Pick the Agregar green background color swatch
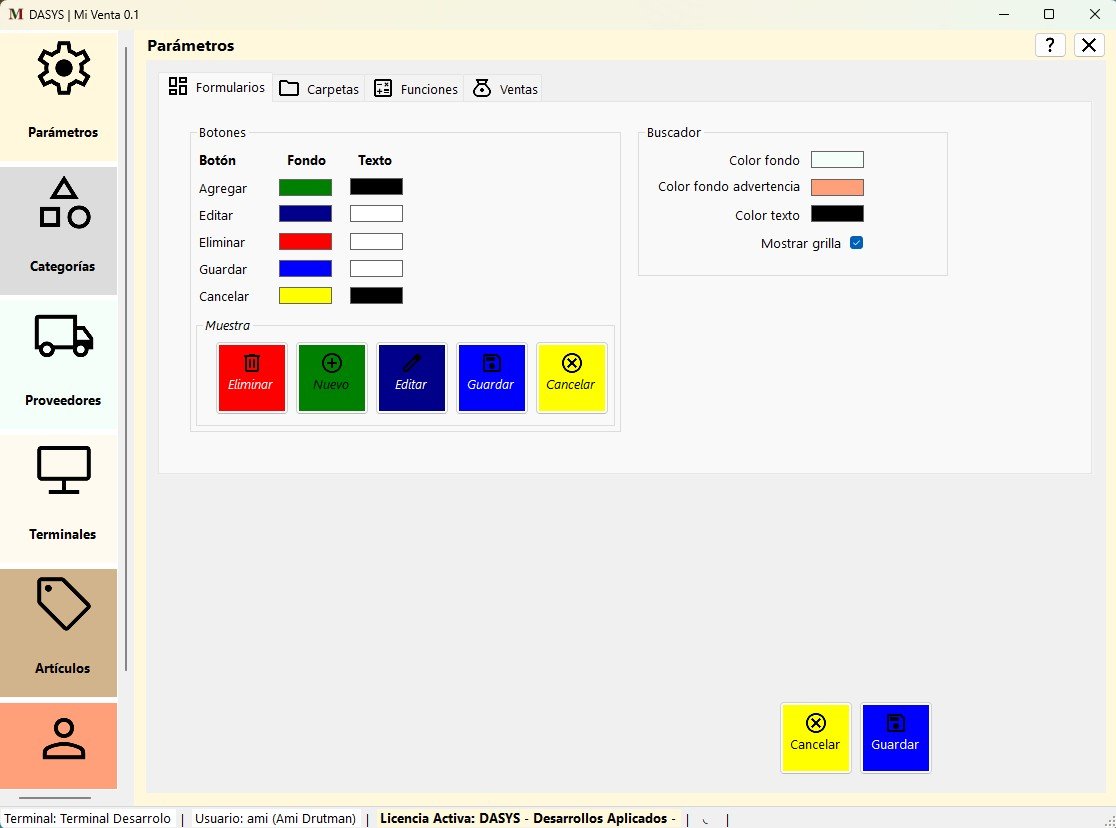Image resolution: width=1116 pixels, height=828 pixels. click(x=305, y=188)
